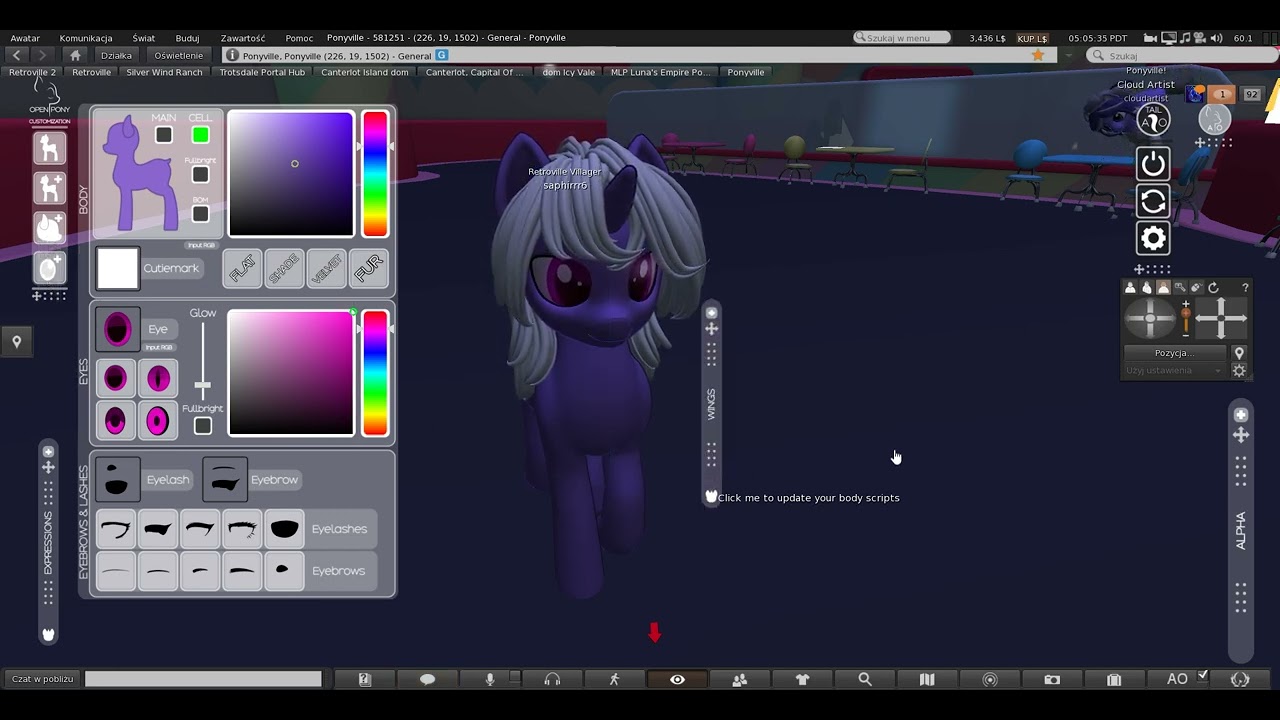This screenshot has width=1280, height=720.
Task: Click the Szukaj w menu search field
Action: (902, 38)
